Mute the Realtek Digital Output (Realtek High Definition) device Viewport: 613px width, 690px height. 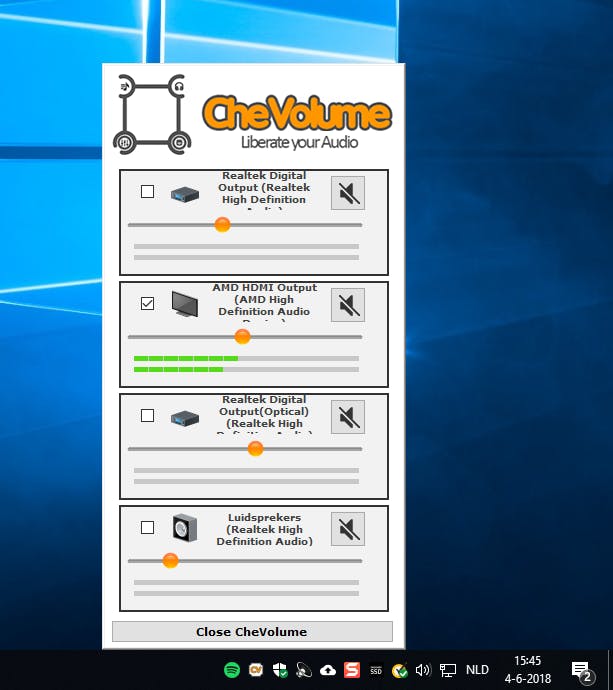(348, 193)
